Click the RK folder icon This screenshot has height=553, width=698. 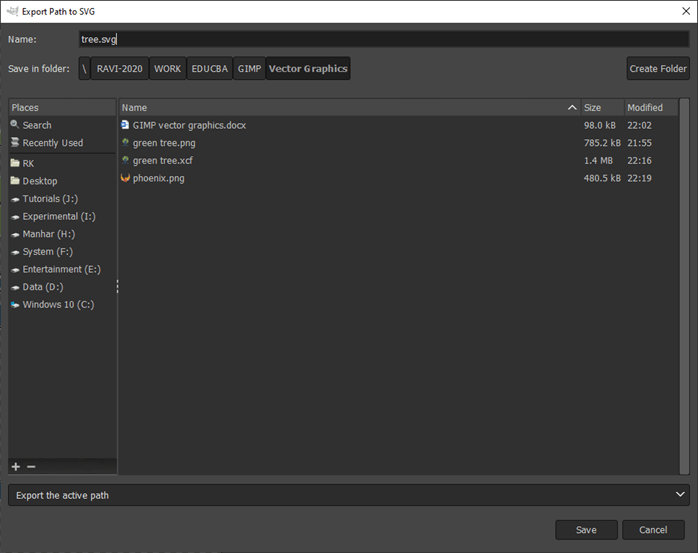point(15,163)
